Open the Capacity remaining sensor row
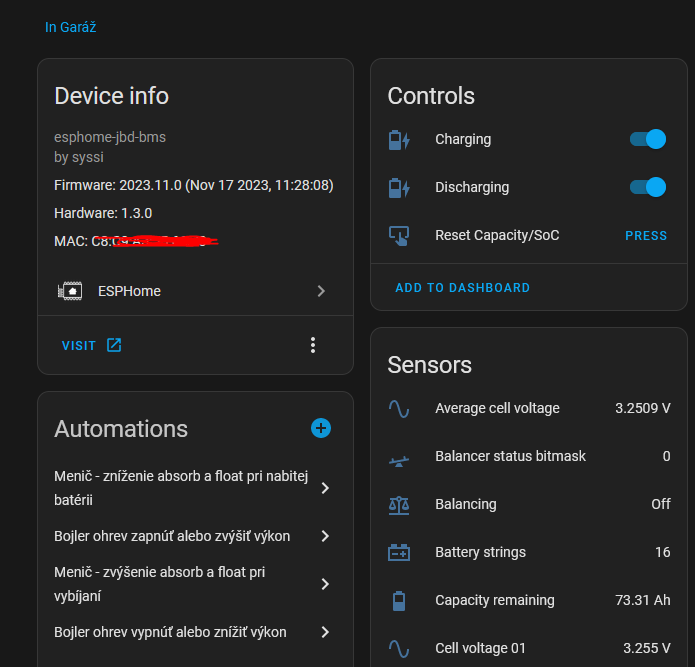Screen dimensions: 695x667 [x=528, y=600]
